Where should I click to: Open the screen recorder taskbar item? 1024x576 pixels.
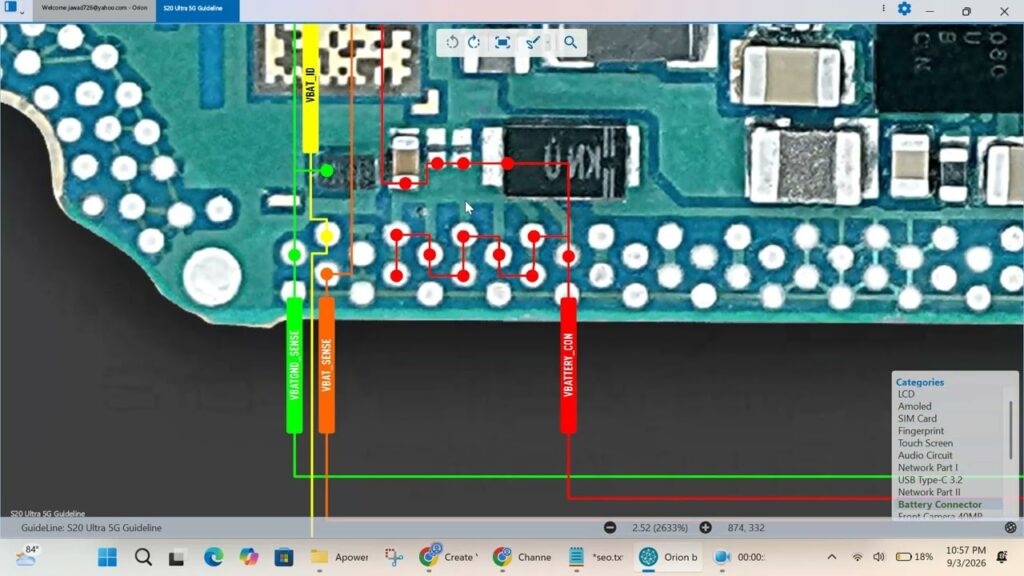coord(739,557)
